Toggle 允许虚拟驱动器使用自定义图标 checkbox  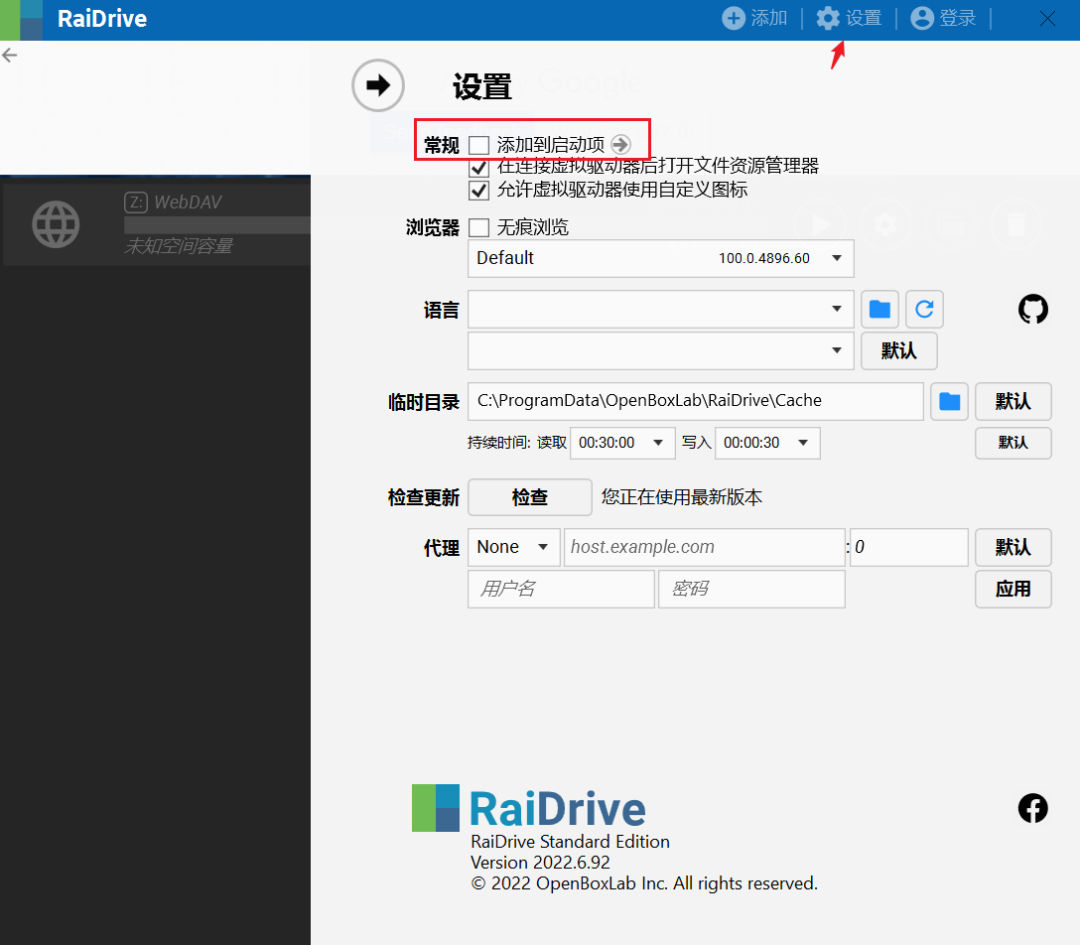pyautogui.click(x=479, y=190)
